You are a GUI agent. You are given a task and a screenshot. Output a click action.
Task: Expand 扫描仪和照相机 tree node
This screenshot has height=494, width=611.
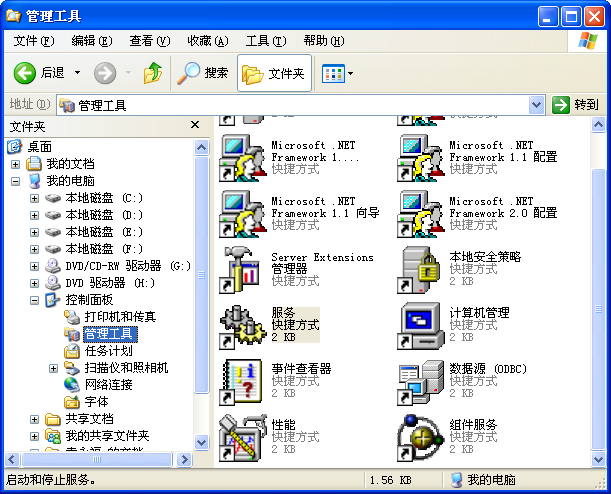(x=53, y=368)
